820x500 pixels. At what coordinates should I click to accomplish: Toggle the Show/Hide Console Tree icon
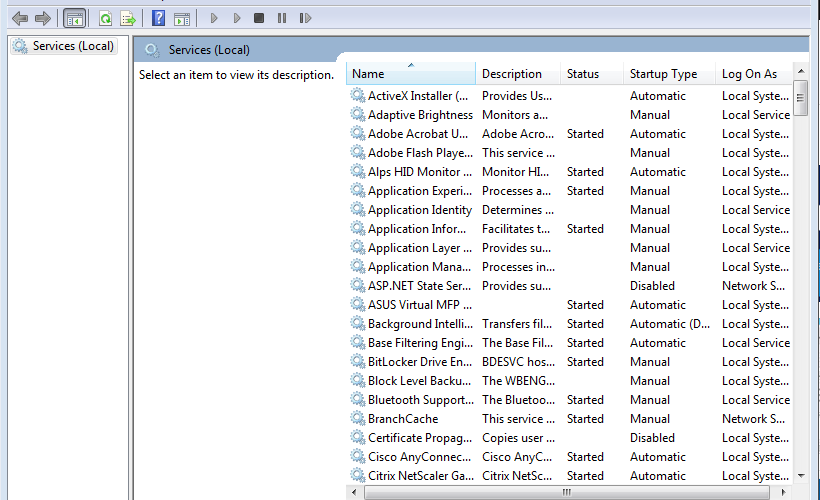click(x=74, y=19)
